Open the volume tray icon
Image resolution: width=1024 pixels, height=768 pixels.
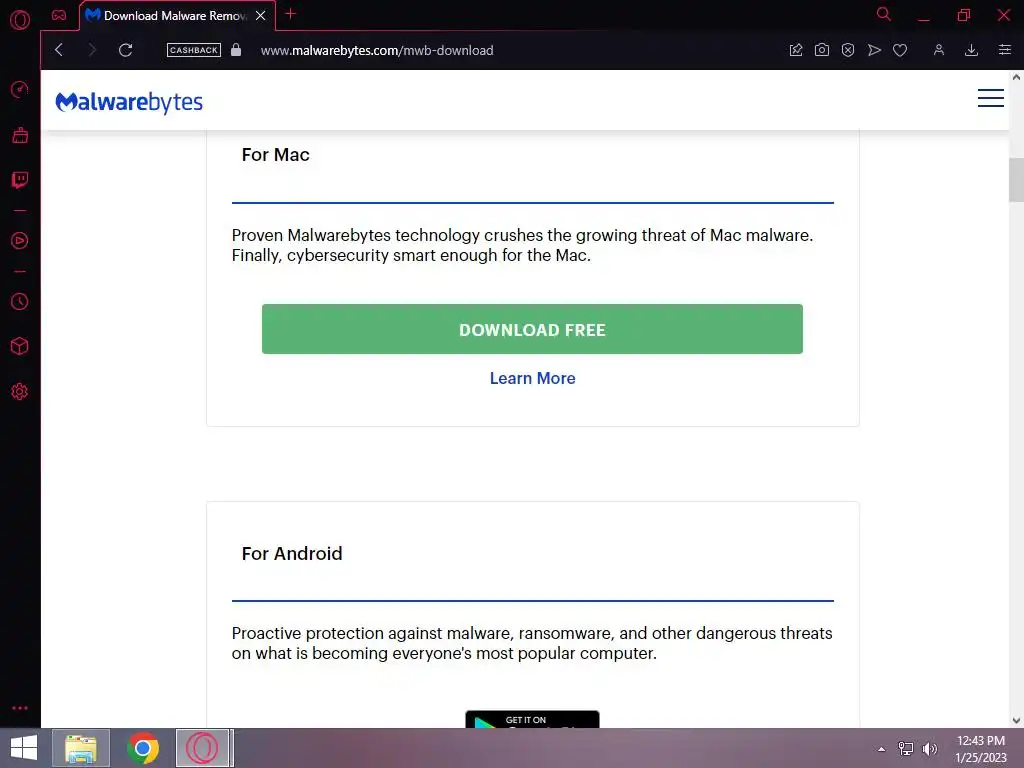point(929,749)
